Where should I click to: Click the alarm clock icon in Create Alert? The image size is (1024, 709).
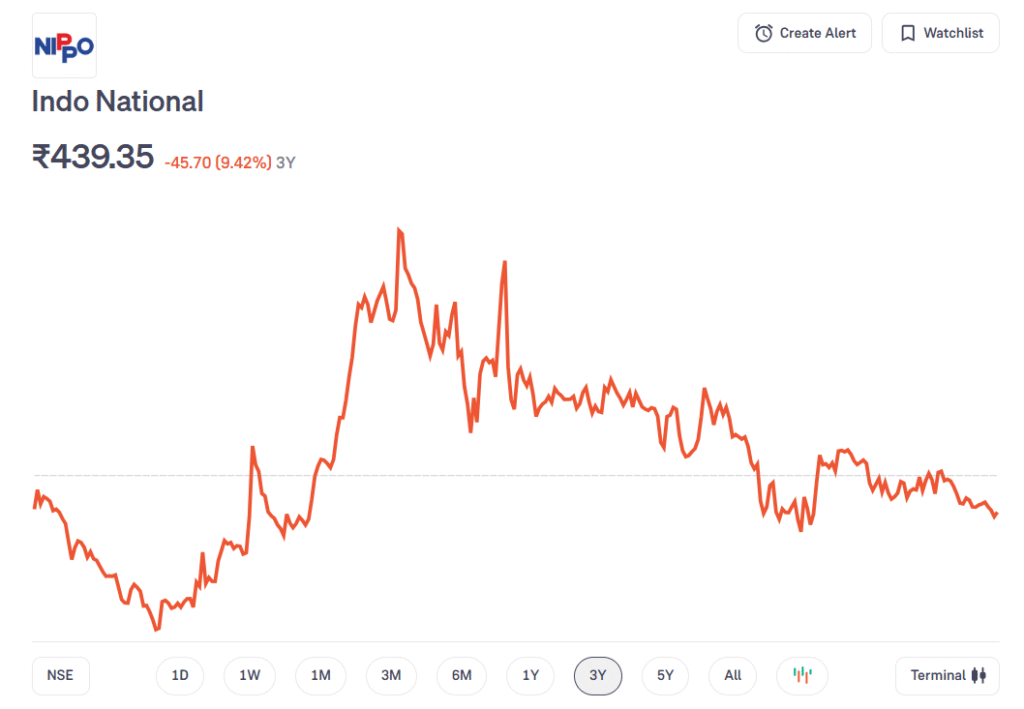coord(763,33)
